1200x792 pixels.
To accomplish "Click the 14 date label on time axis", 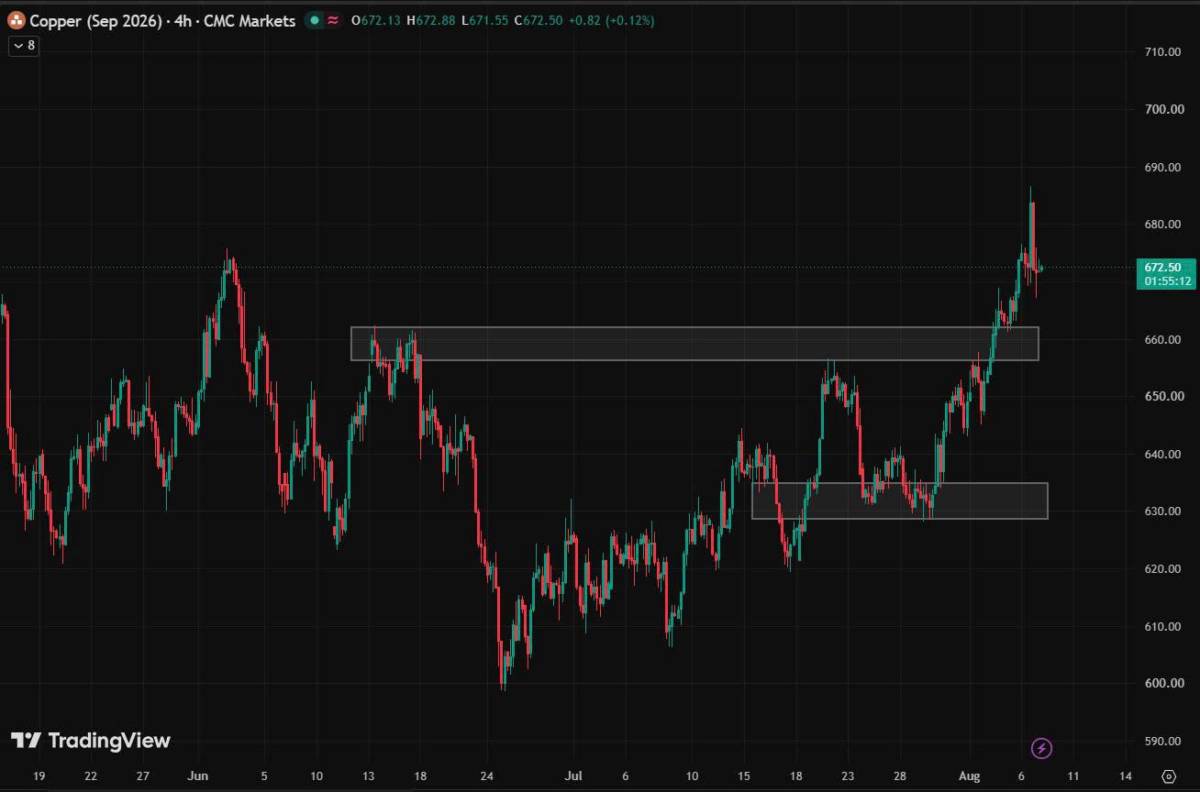I will click(1125, 776).
